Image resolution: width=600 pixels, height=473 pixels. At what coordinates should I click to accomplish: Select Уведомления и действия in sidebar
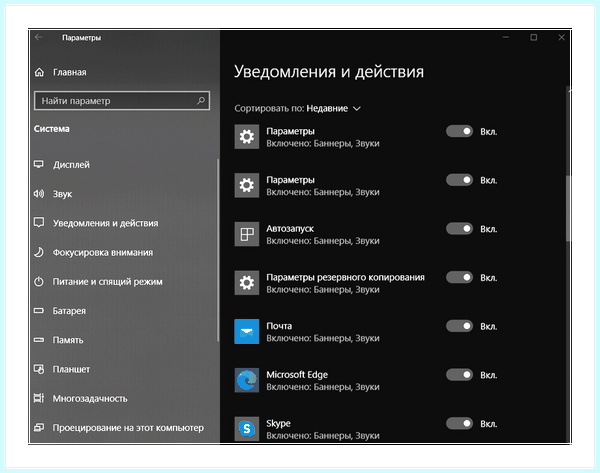click(105, 223)
